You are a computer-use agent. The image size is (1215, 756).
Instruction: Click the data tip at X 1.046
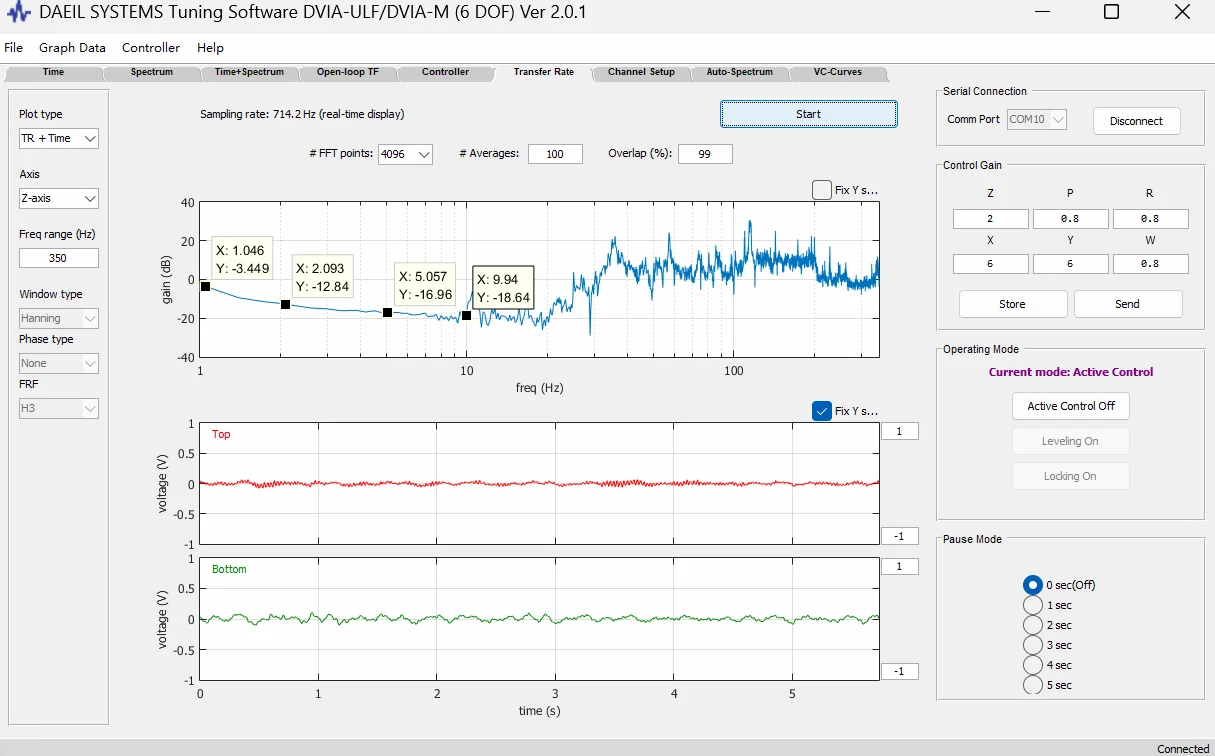[242, 260]
